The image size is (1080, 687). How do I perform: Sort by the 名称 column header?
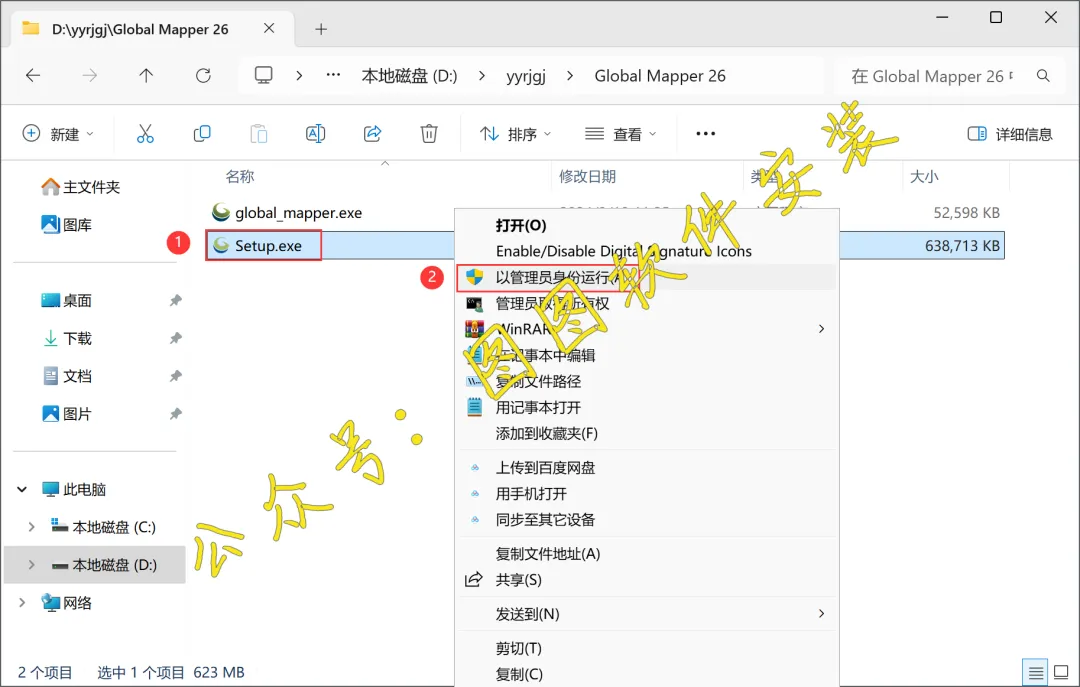click(x=240, y=176)
